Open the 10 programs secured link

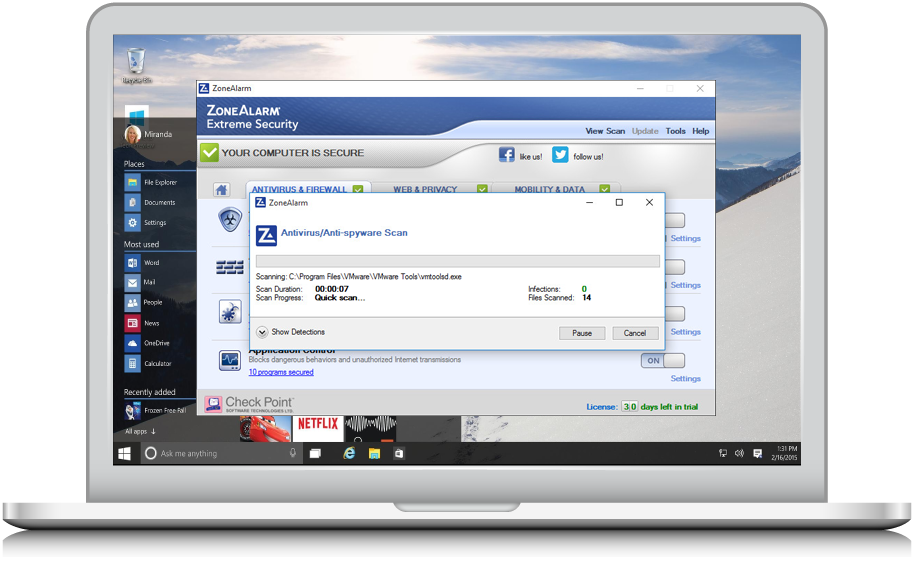click(281, 372)
